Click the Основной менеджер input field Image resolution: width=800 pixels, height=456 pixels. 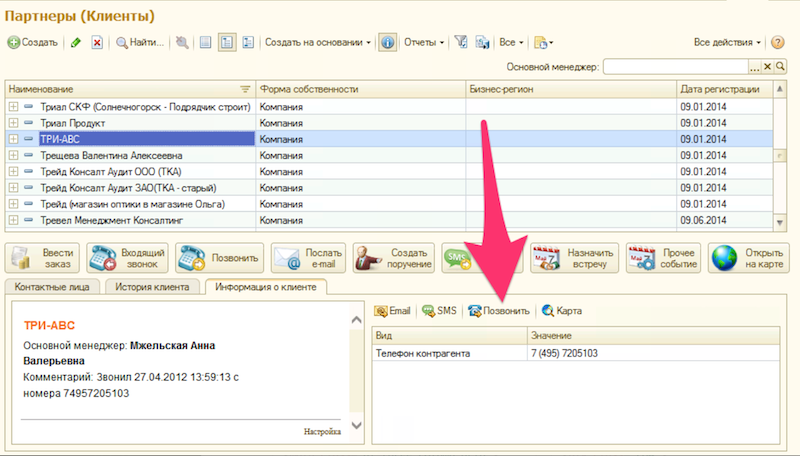pos(675,67)
